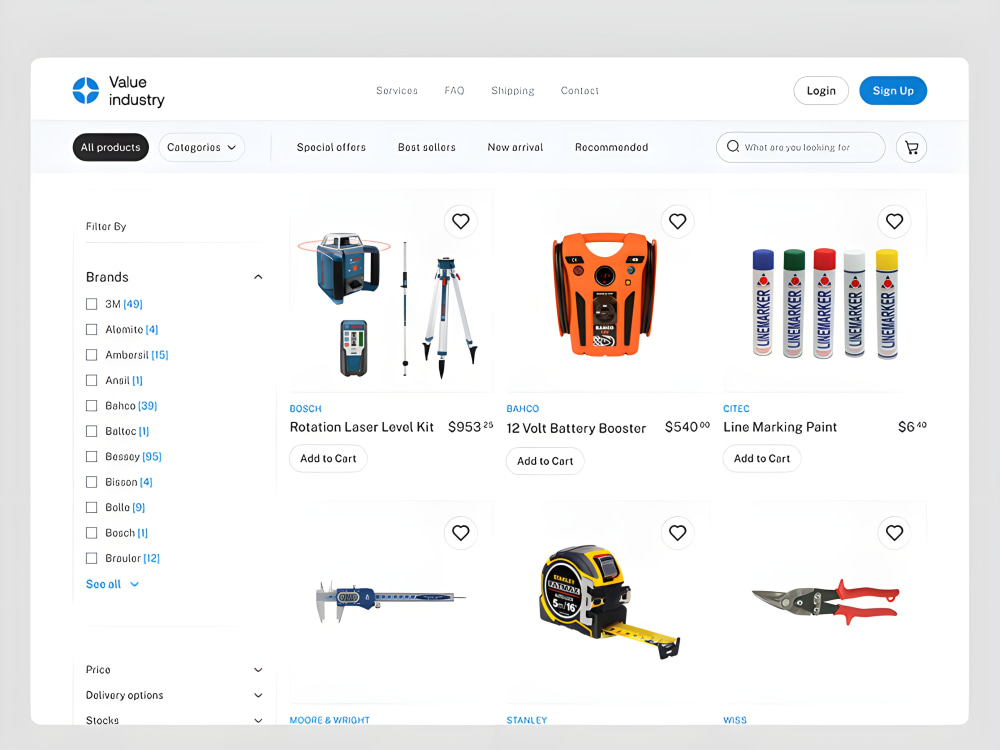Show Recommended products
The image size is (1000, 750).
pos(612,147)
